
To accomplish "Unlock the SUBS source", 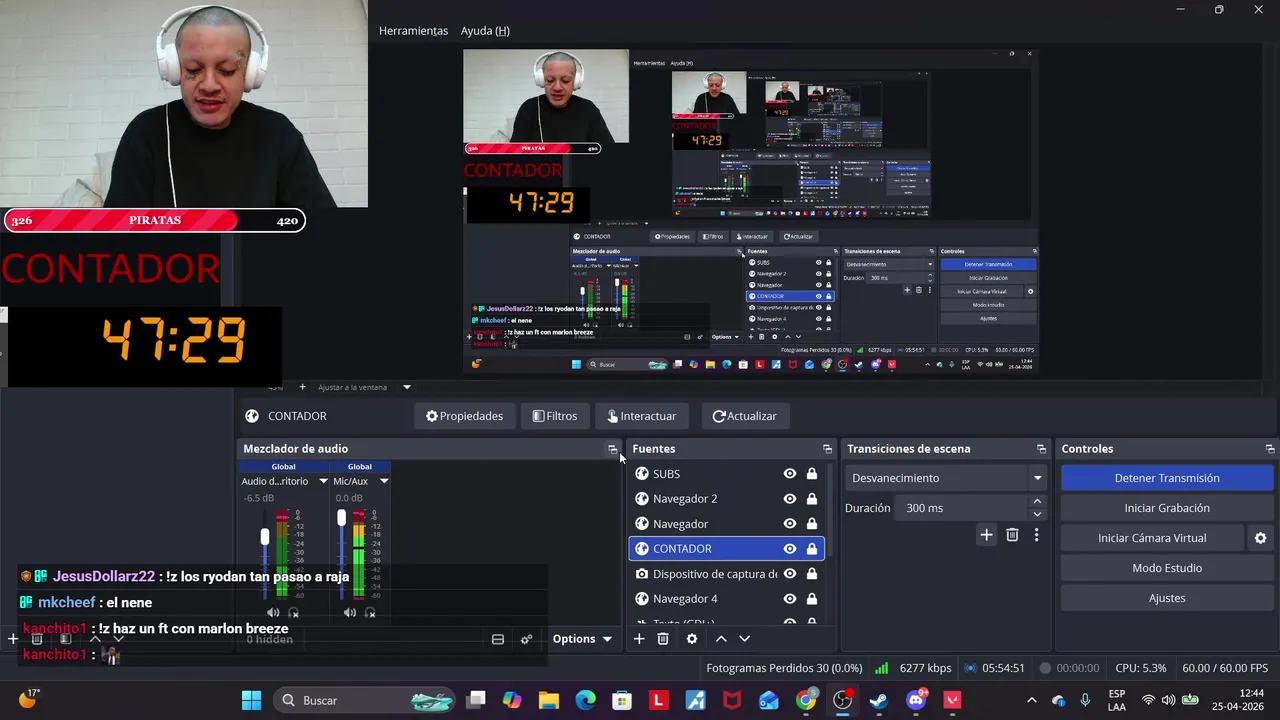I will pos(812,474).
